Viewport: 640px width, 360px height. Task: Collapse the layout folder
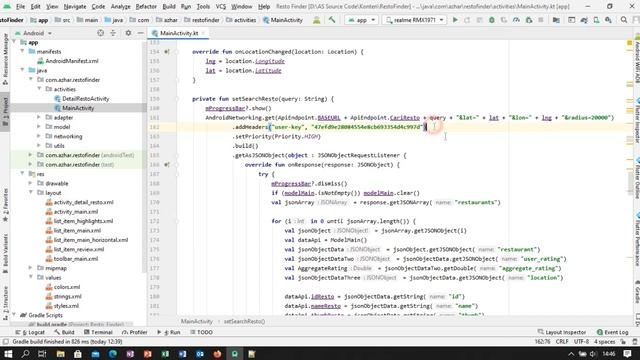coord(31,193)
